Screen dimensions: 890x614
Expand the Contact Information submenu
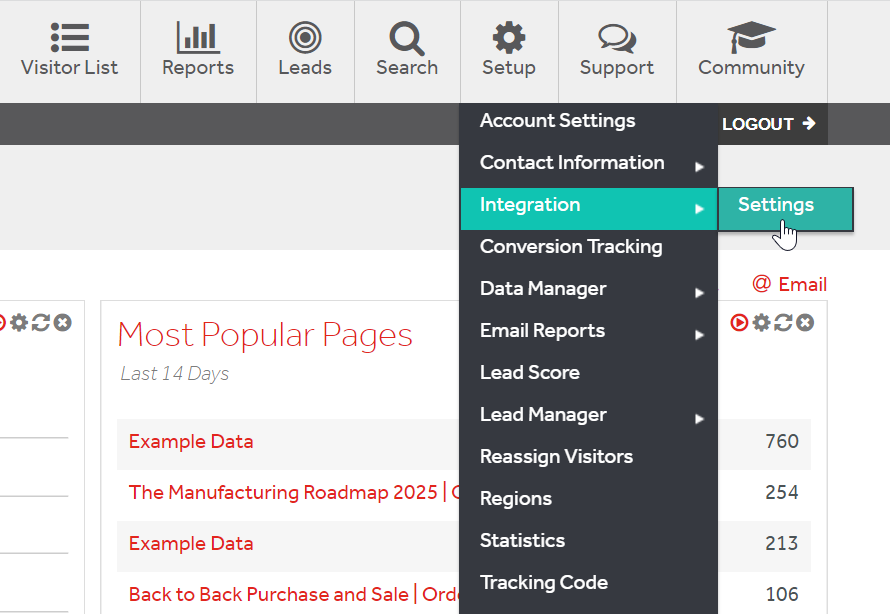point(572,162)
